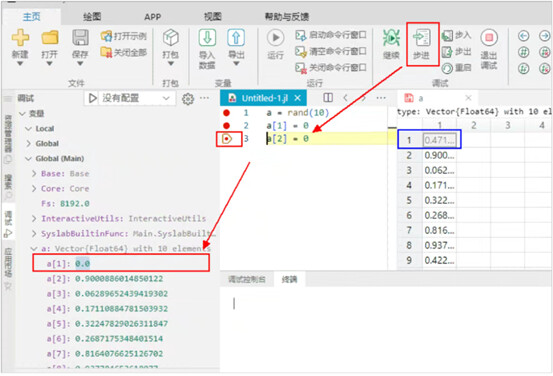
Task: Select table cell 0.471... in row 1
Action: click(x=439, y=140)
